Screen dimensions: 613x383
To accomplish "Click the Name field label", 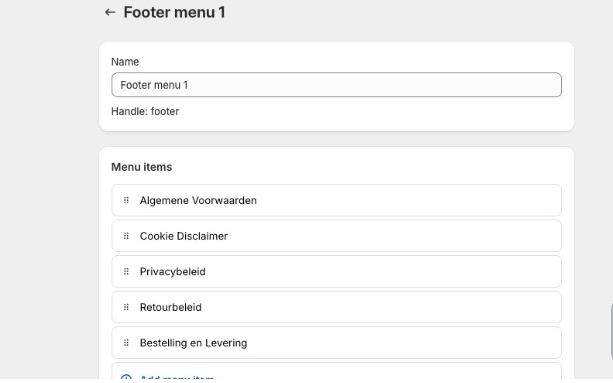I will click(125, 62).
